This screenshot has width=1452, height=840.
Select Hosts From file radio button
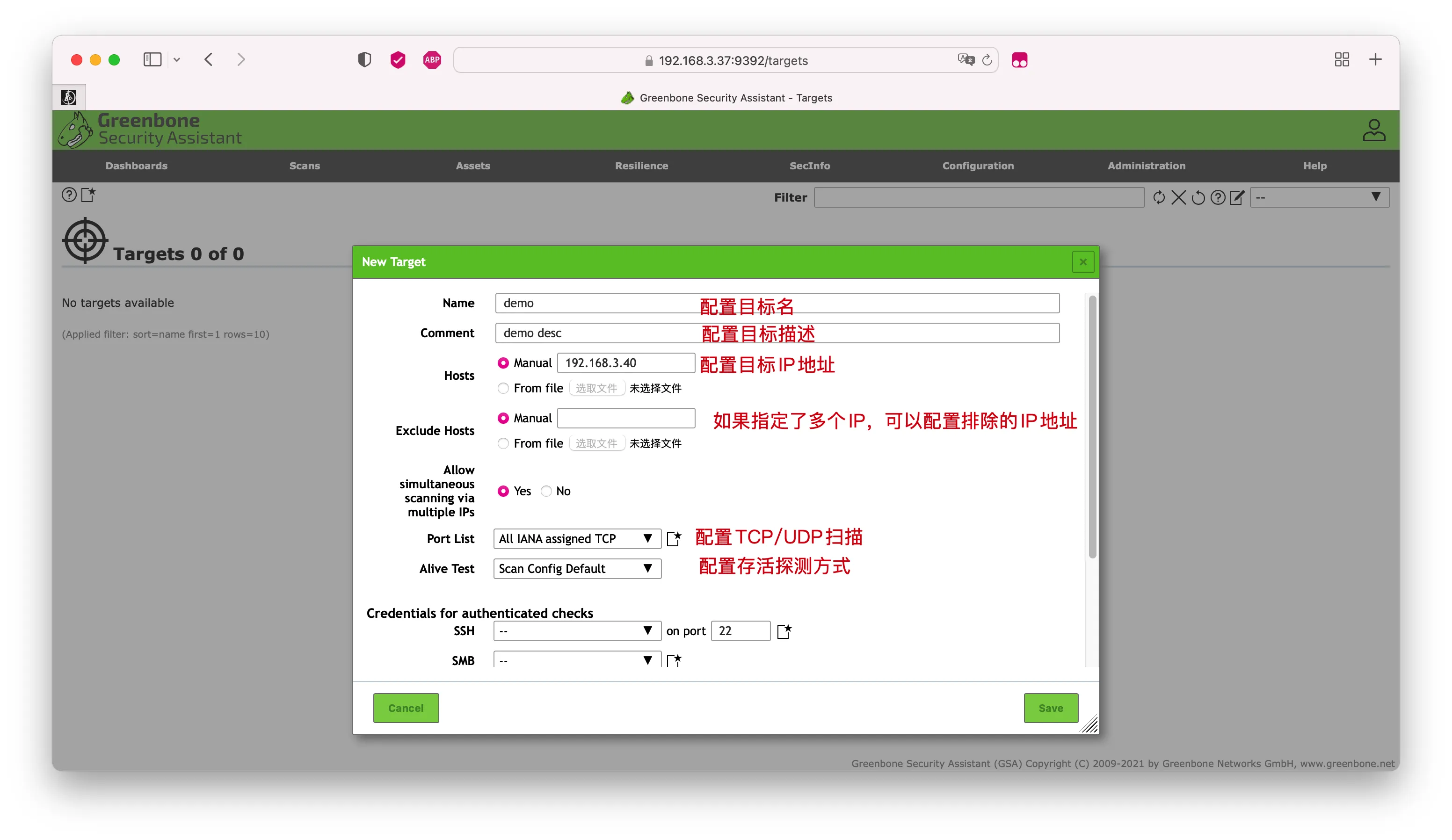(503, 388)
